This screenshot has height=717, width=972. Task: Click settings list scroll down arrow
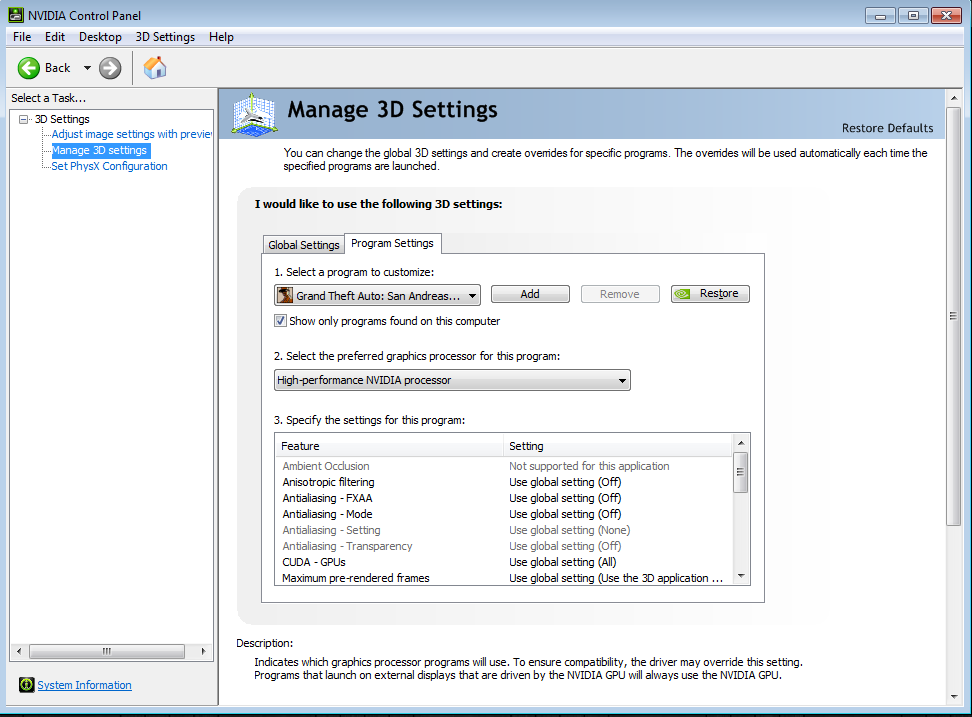click(x=741, y=576)
